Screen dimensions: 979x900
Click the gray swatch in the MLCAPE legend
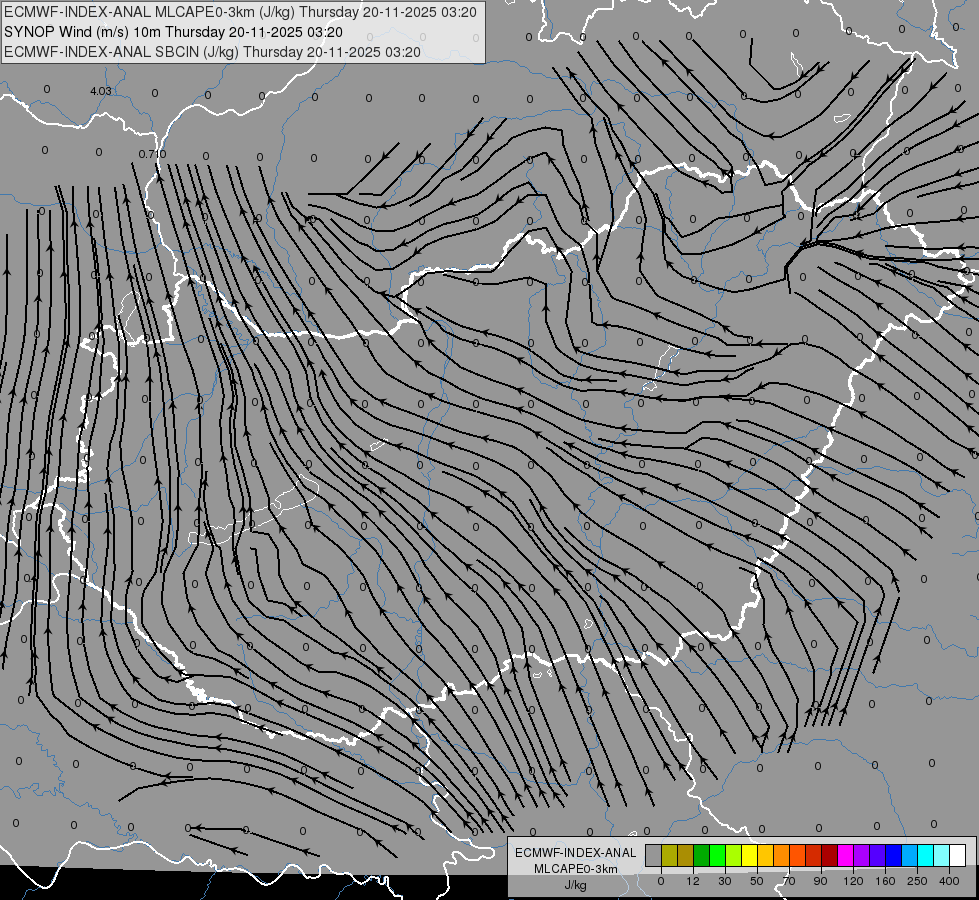click(x=654, y=855)
